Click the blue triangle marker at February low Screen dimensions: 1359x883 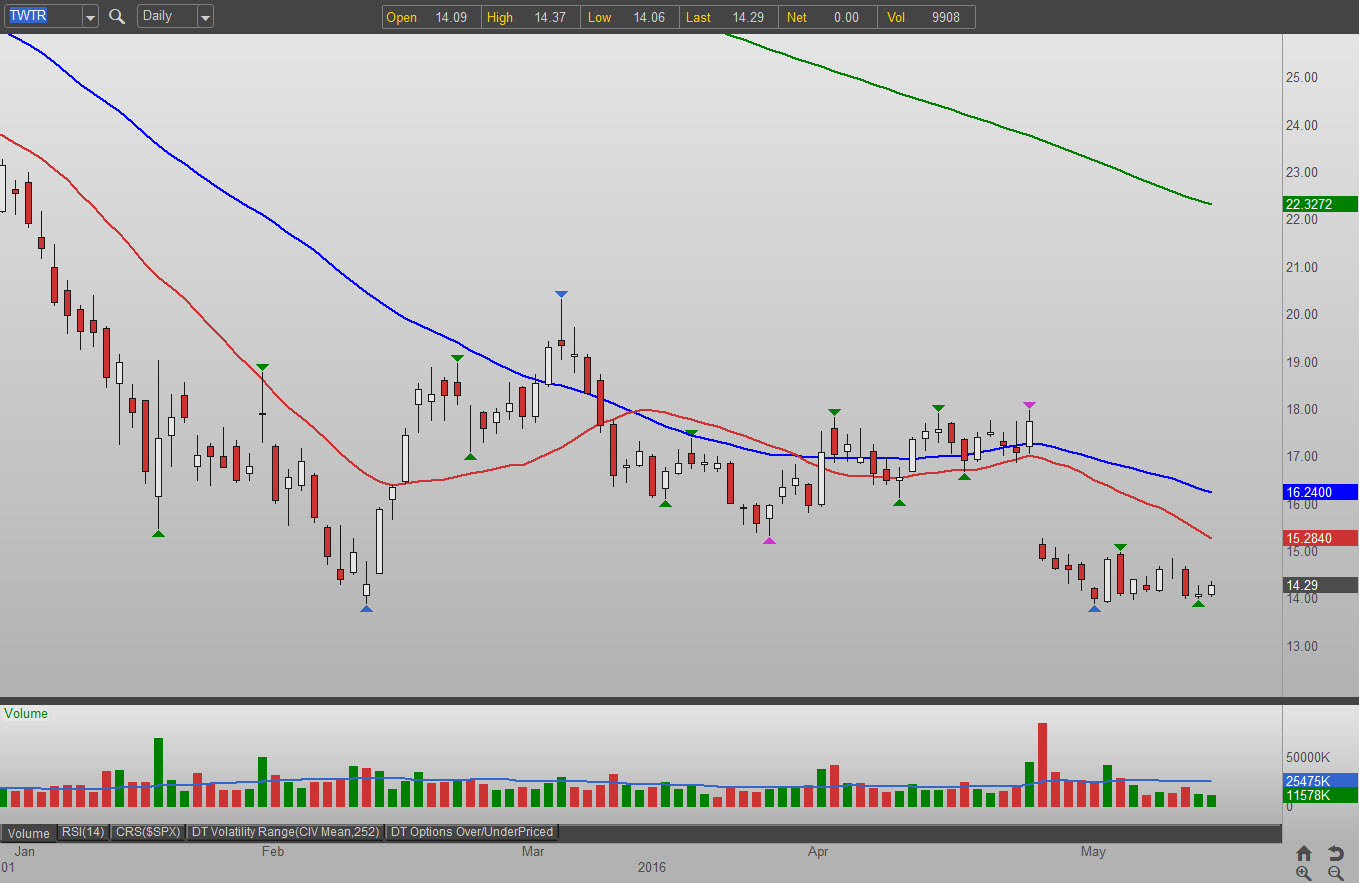[x=366, y=608]
